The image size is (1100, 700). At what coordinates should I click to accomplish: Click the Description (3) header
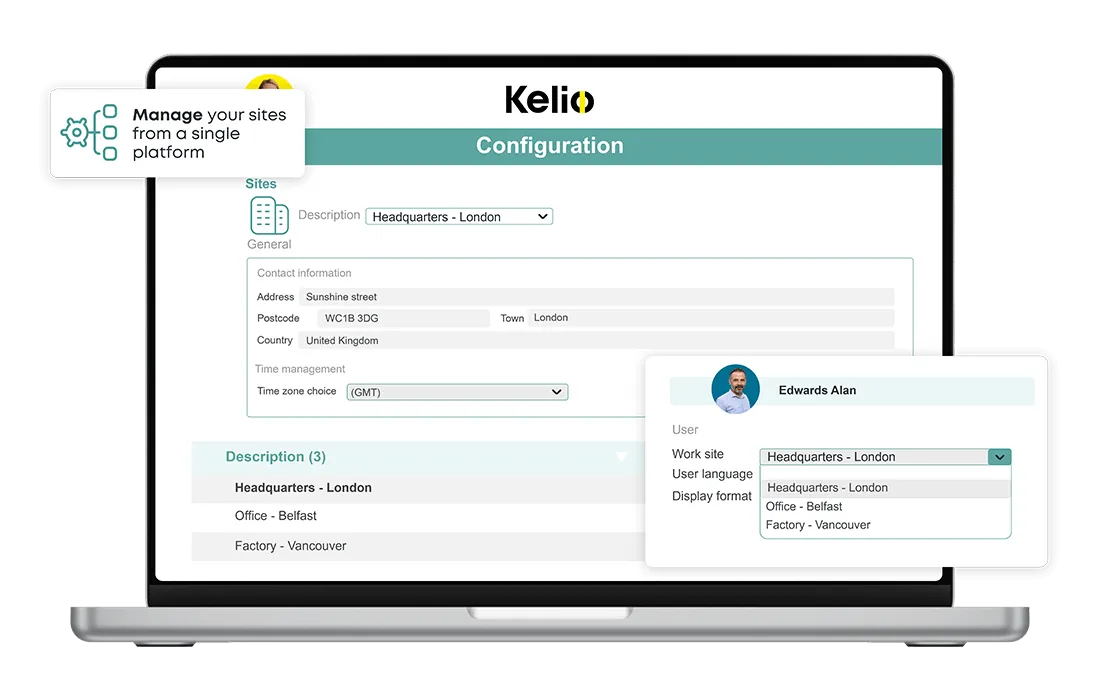point(276,457)
